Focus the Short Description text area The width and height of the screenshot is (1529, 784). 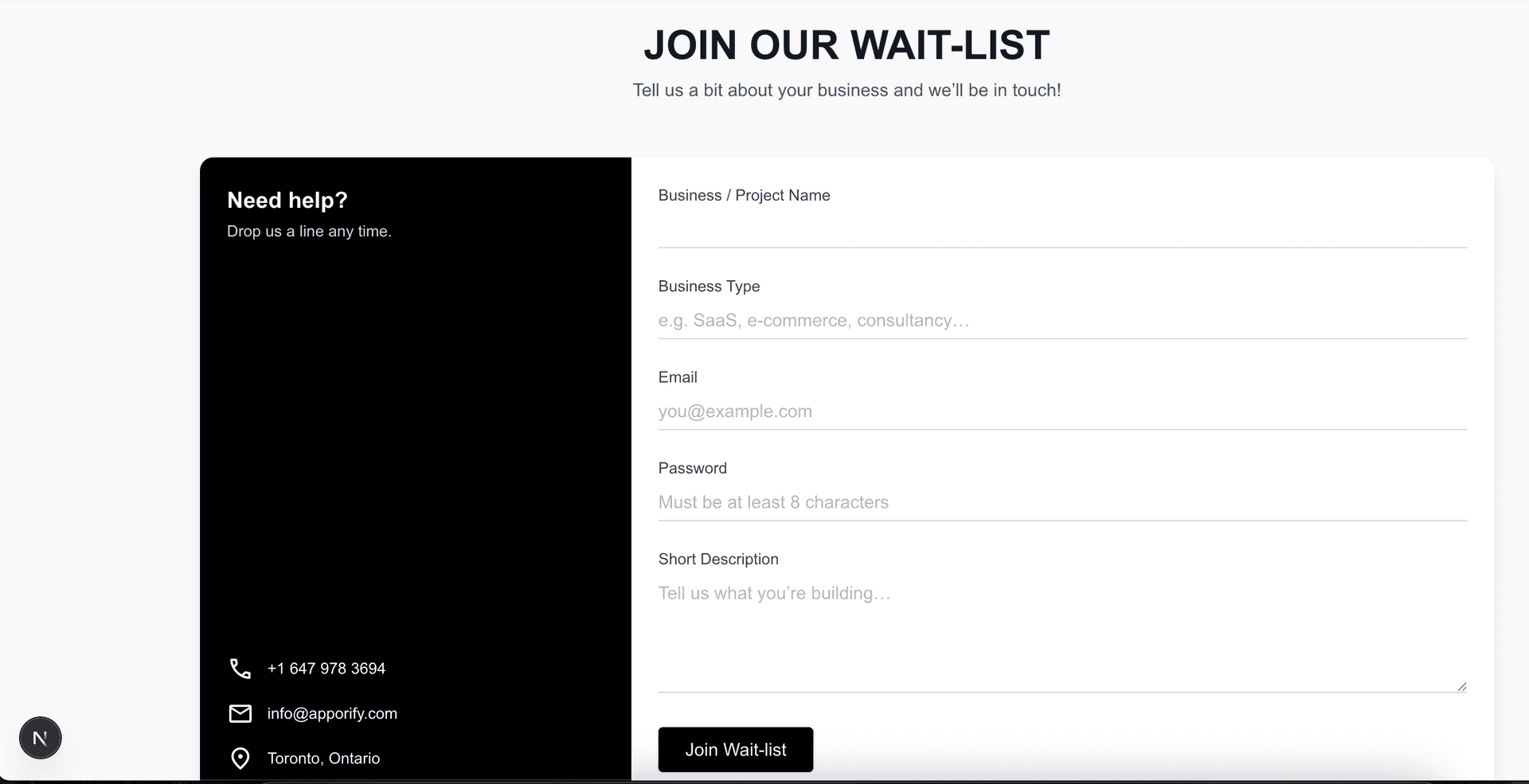[x=1062, y=634]
